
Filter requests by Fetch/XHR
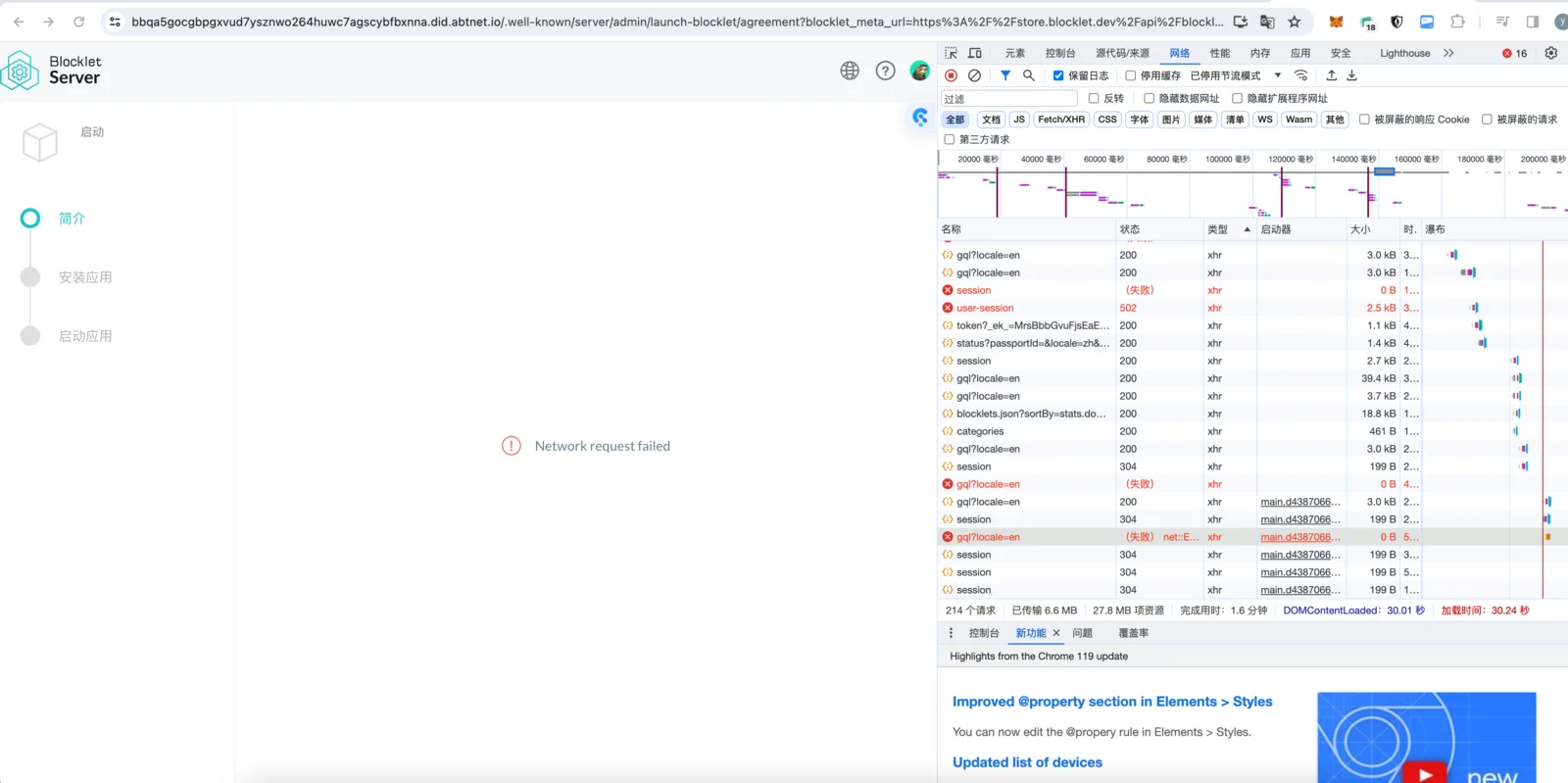(x=1061, y=120)
